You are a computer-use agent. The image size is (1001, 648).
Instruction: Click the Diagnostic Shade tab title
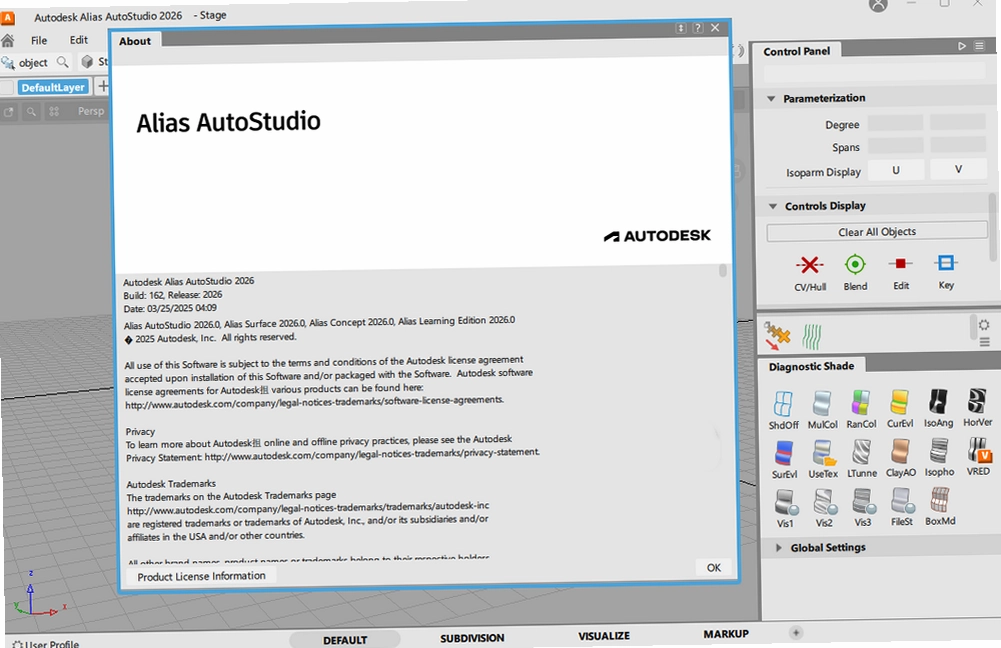click(811, 366)
